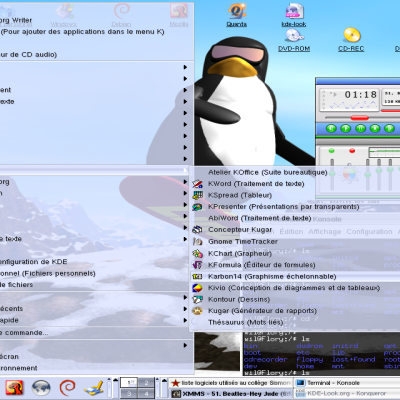
Task: Click the Kugar report generator icon
Action: 197,311
